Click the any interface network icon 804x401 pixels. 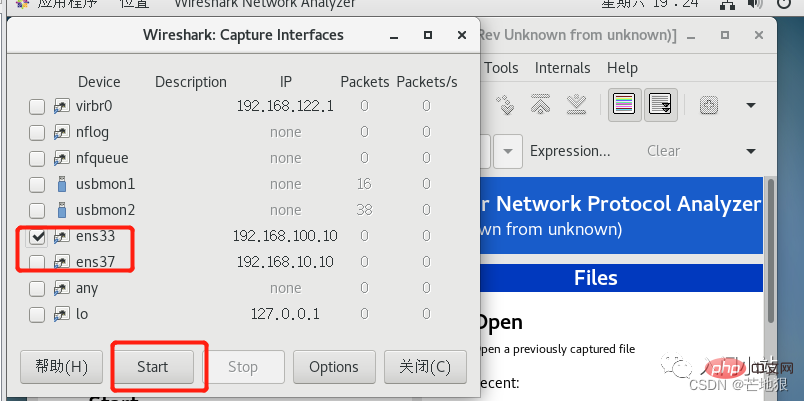[62, 289]
